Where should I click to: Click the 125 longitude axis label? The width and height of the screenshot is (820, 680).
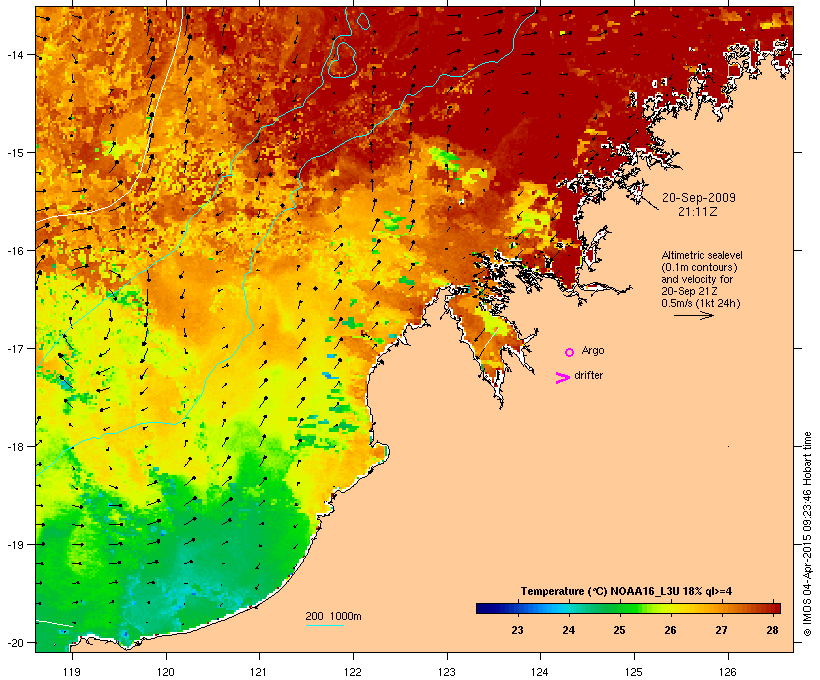pyautogui.click(x=634, y=672)
